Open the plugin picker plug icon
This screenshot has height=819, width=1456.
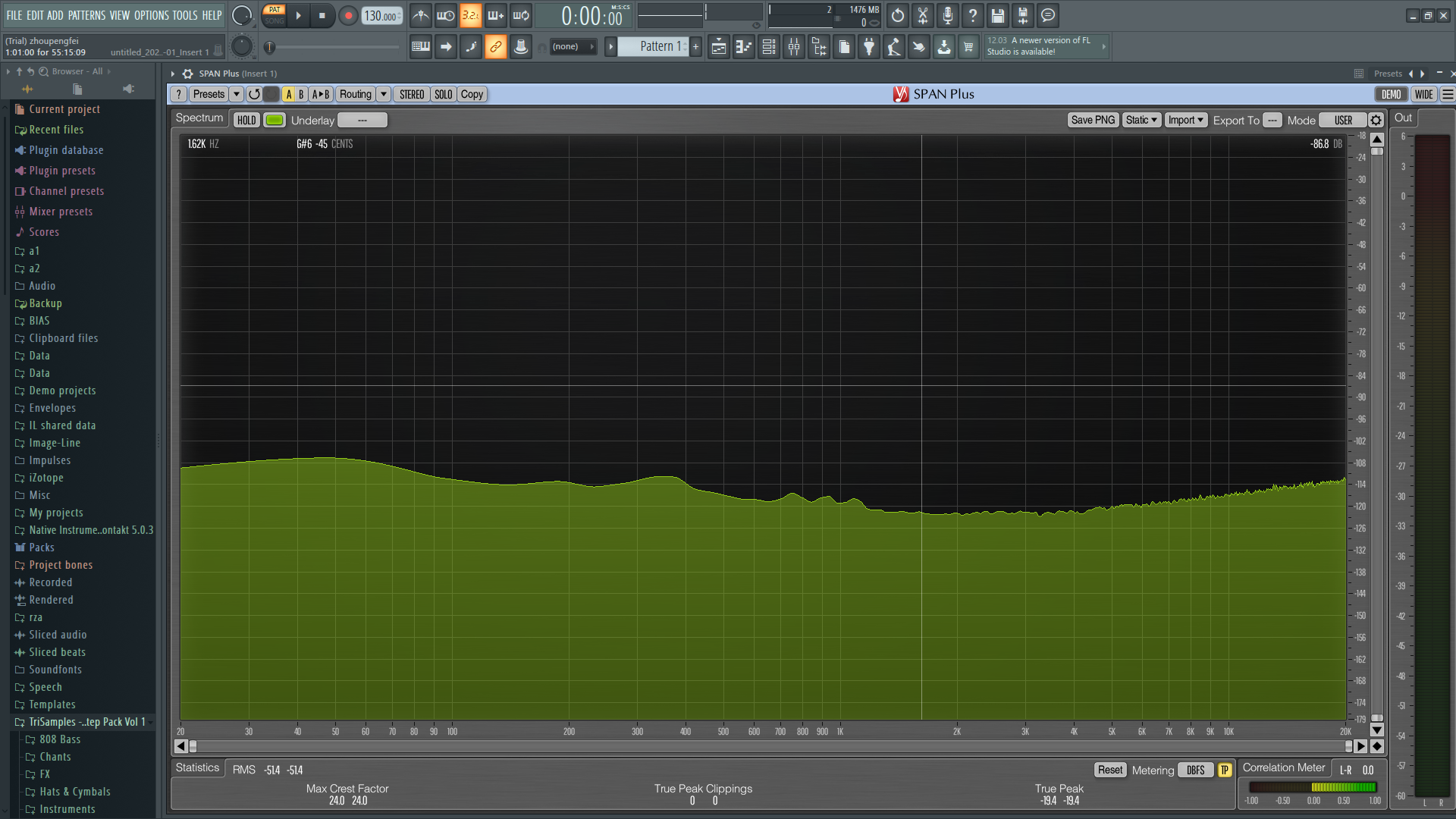[x=869, y=47]
